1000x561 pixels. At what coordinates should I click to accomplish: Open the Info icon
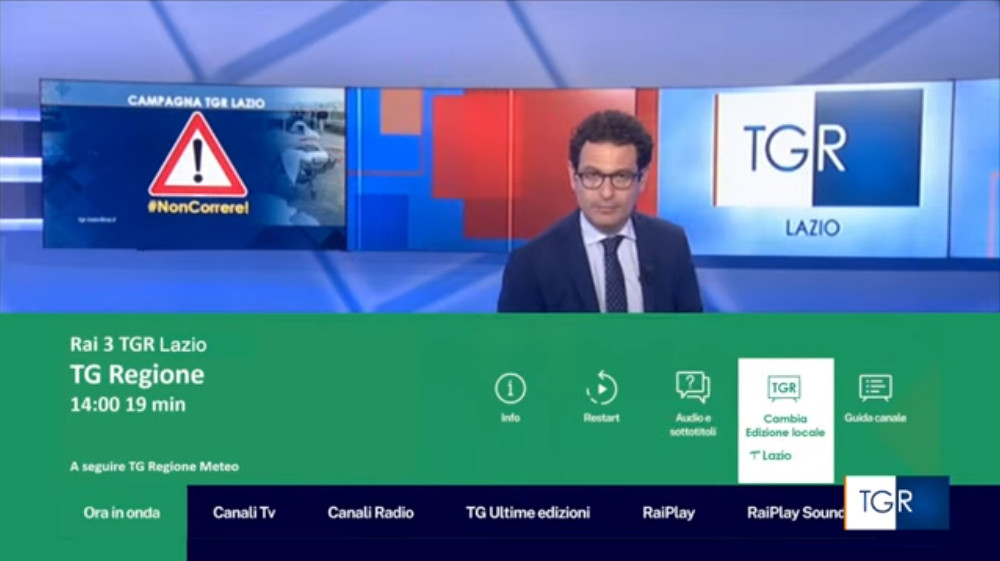510,388
